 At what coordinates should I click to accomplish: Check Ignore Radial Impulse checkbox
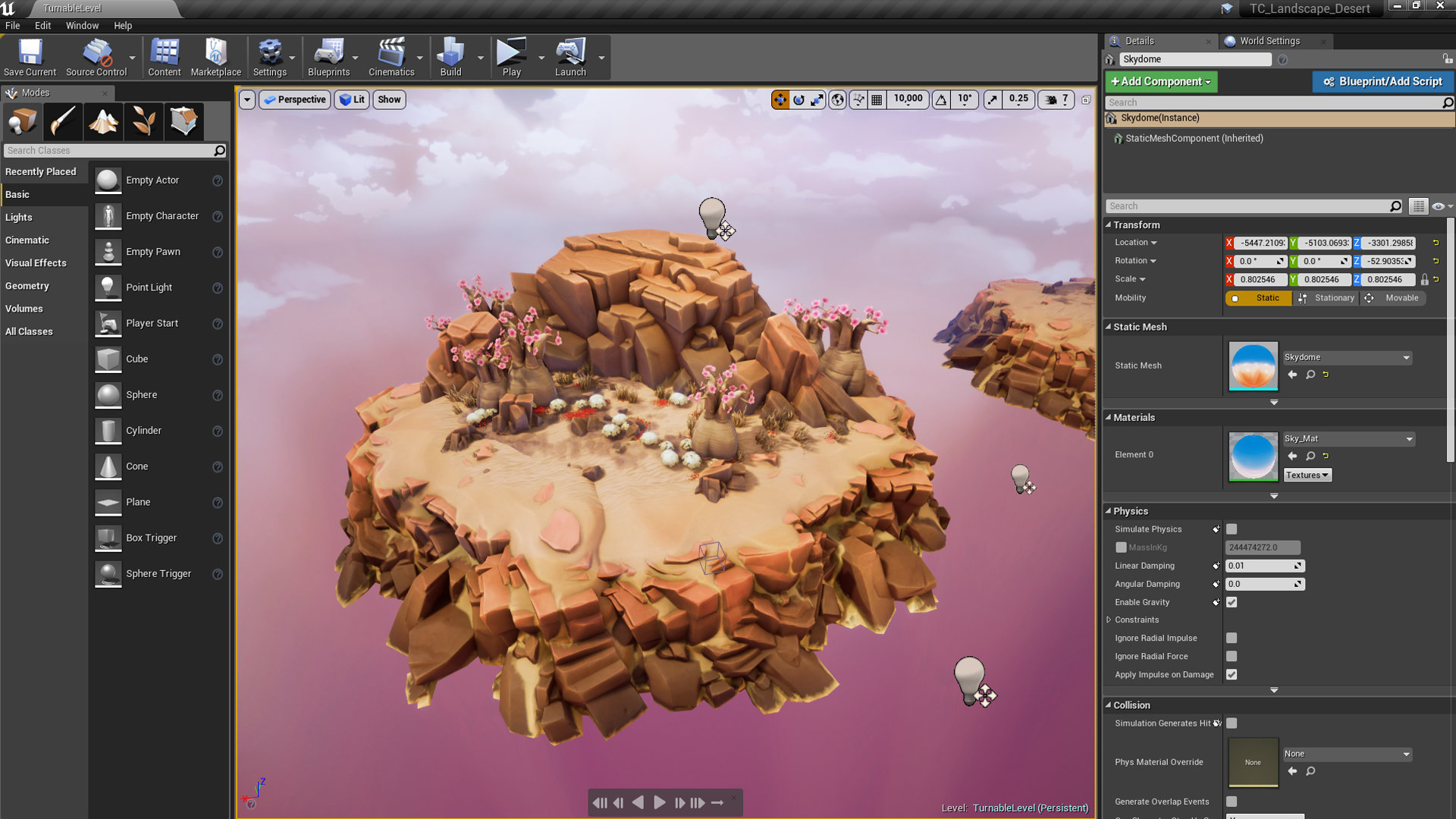pos(1232,639)
